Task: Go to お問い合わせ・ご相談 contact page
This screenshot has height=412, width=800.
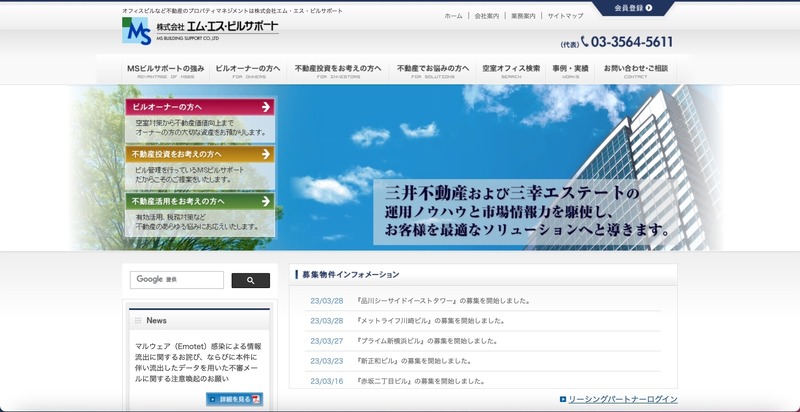Action: [x=635, y=70]
